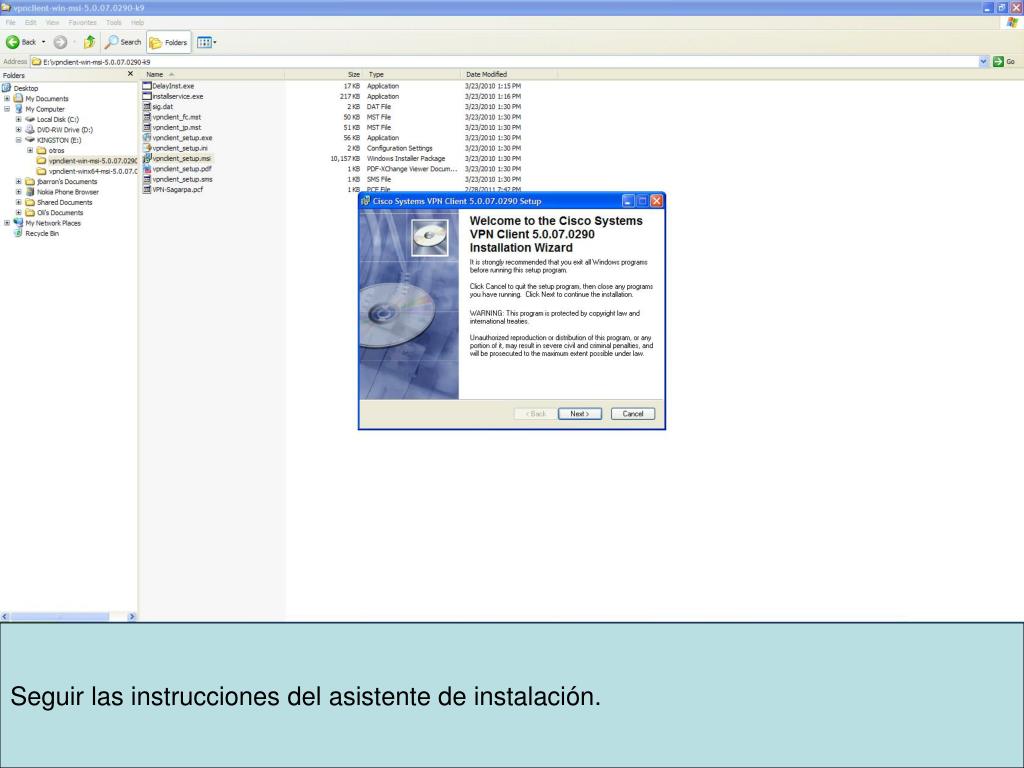Open the Edit menu
The image size is (1024, 768).
point(30,22)
